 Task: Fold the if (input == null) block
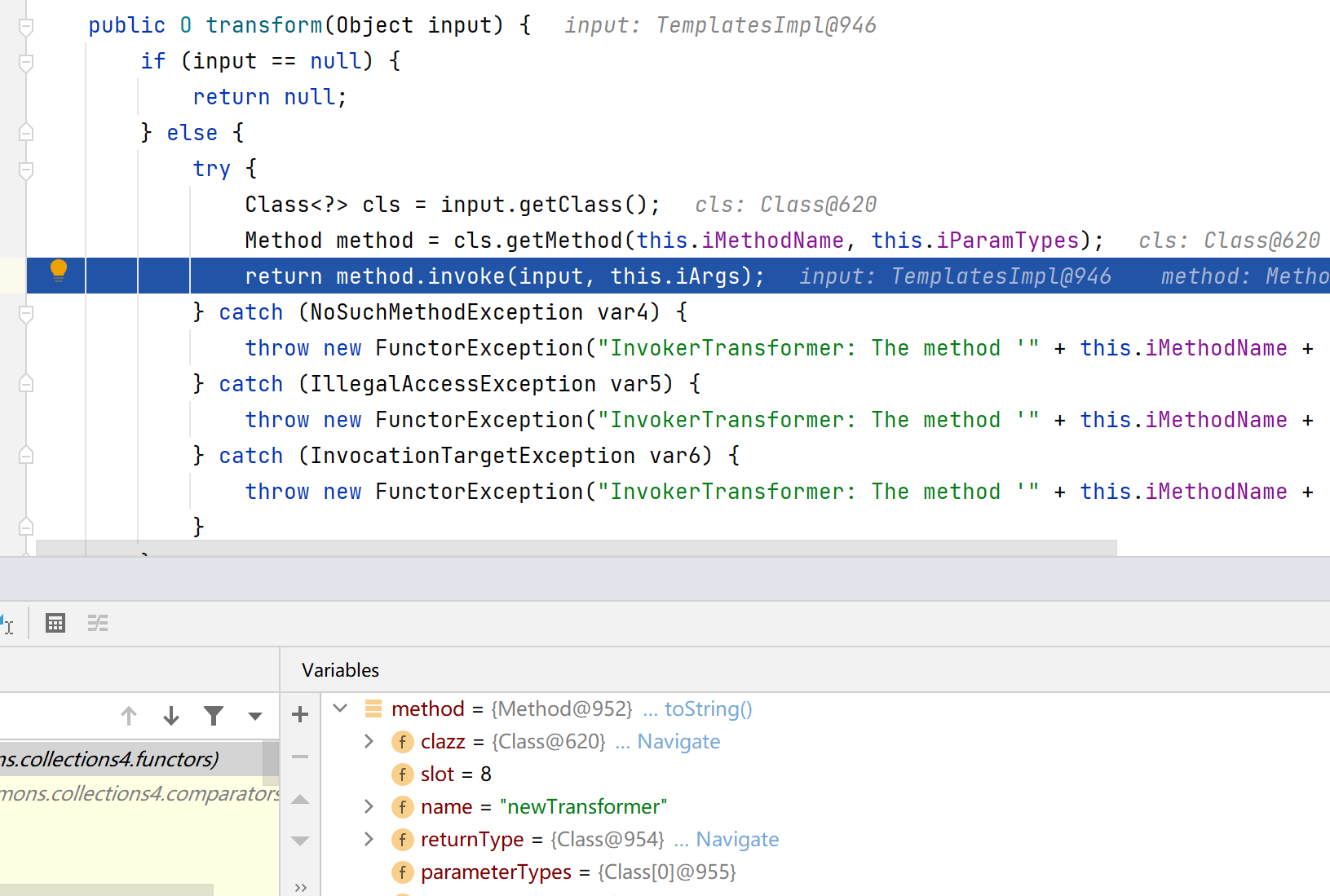[26, 63]
